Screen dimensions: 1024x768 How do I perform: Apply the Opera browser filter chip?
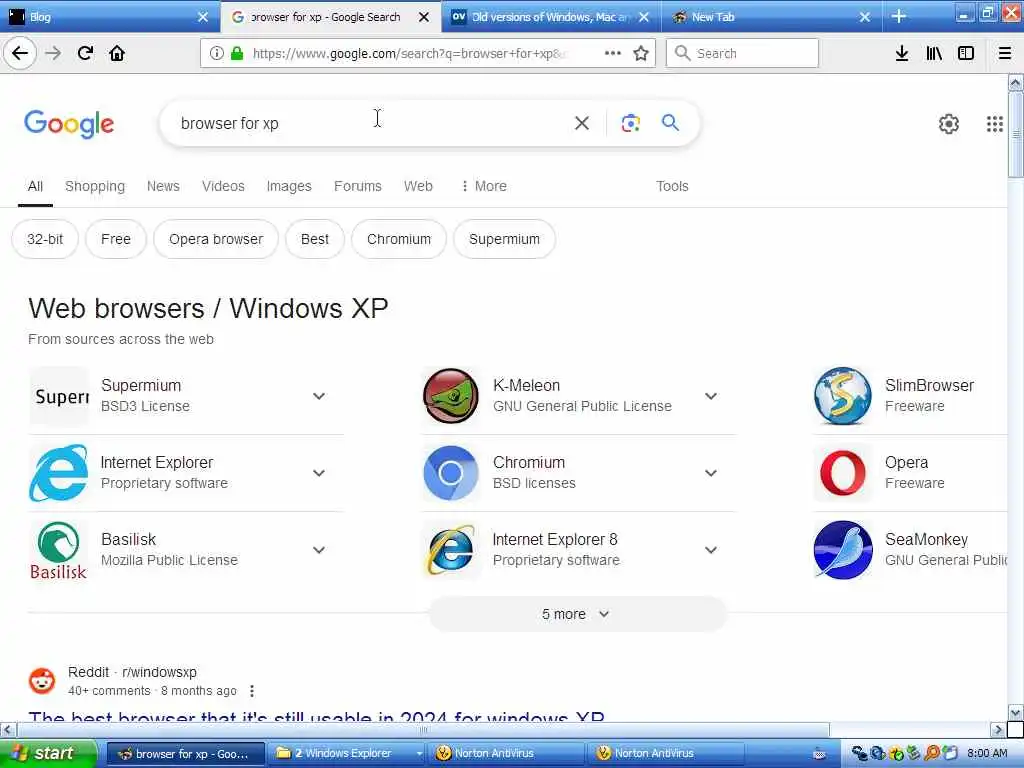[216, 239]
